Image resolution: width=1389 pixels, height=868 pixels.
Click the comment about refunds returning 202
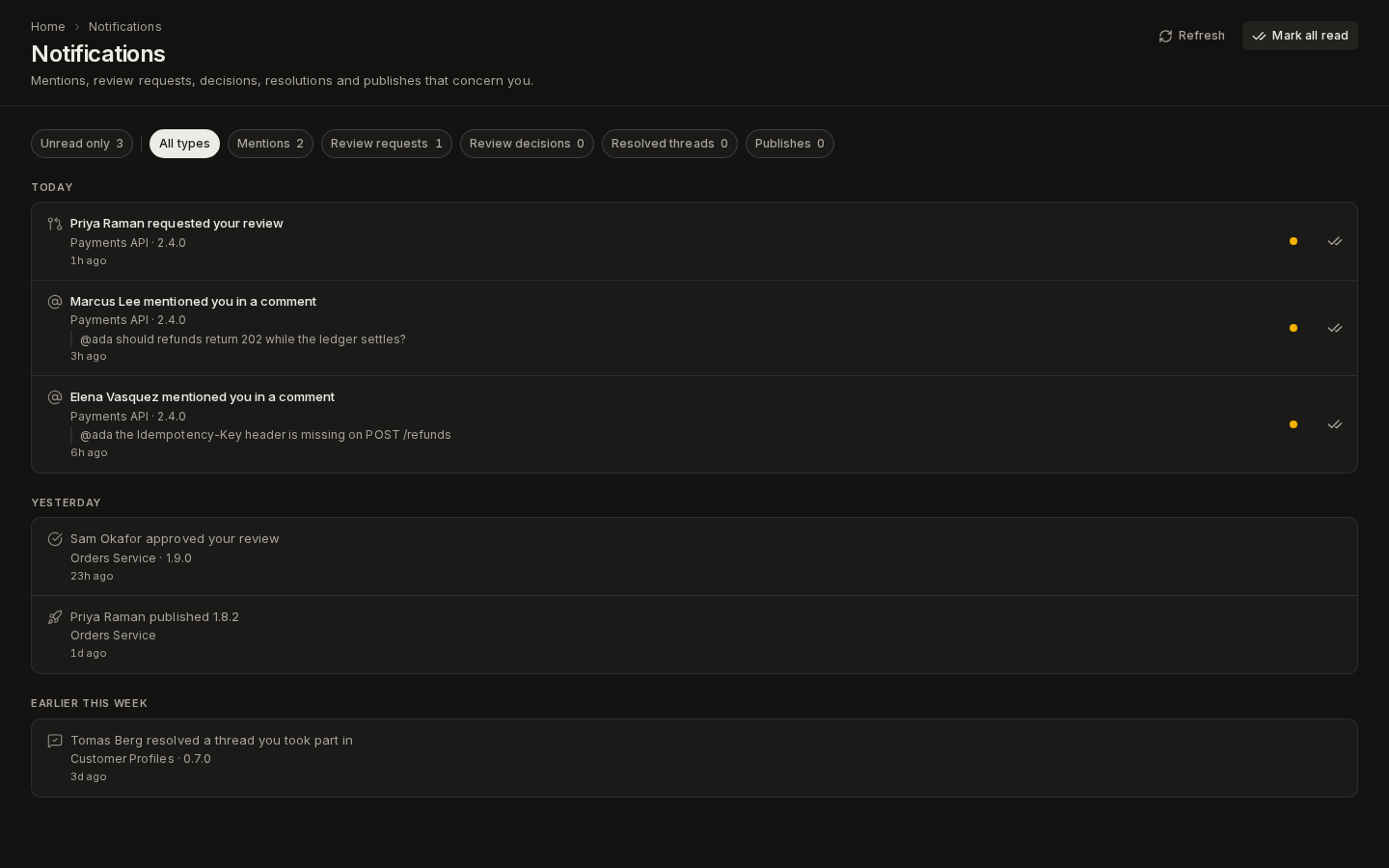[243, 339]
